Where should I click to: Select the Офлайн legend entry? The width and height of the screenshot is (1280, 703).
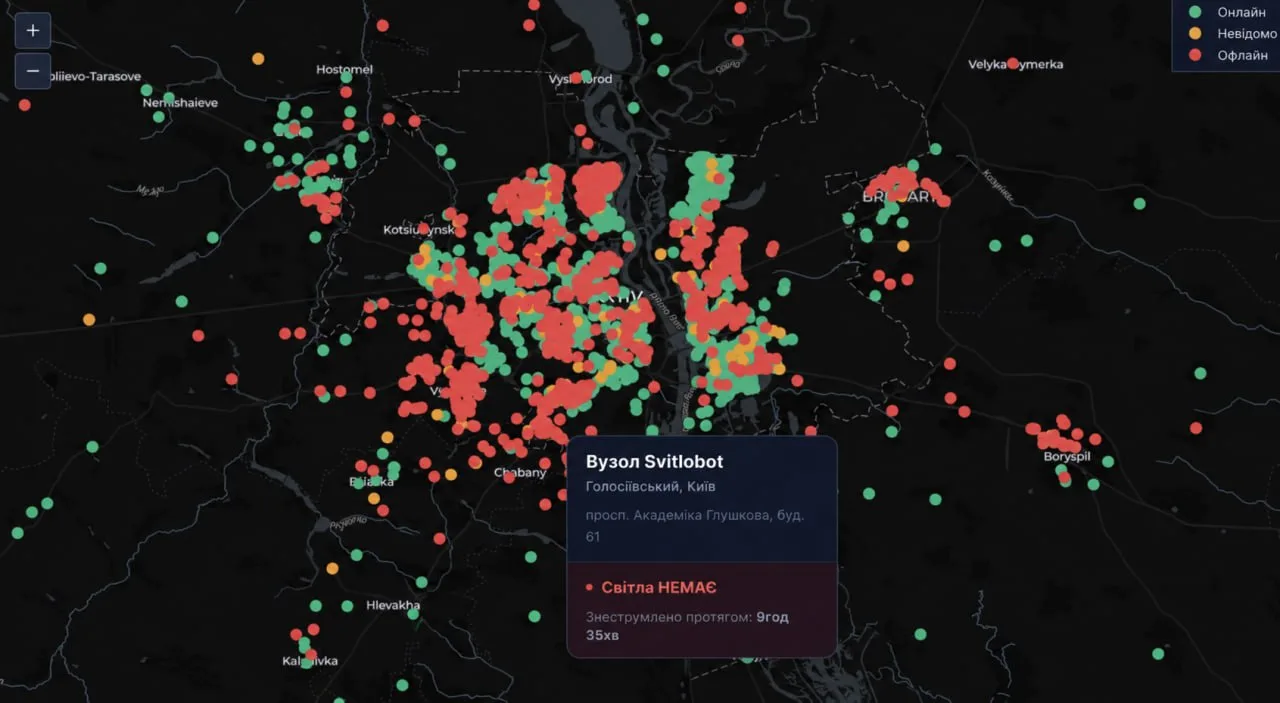[x=1230, y=55]
